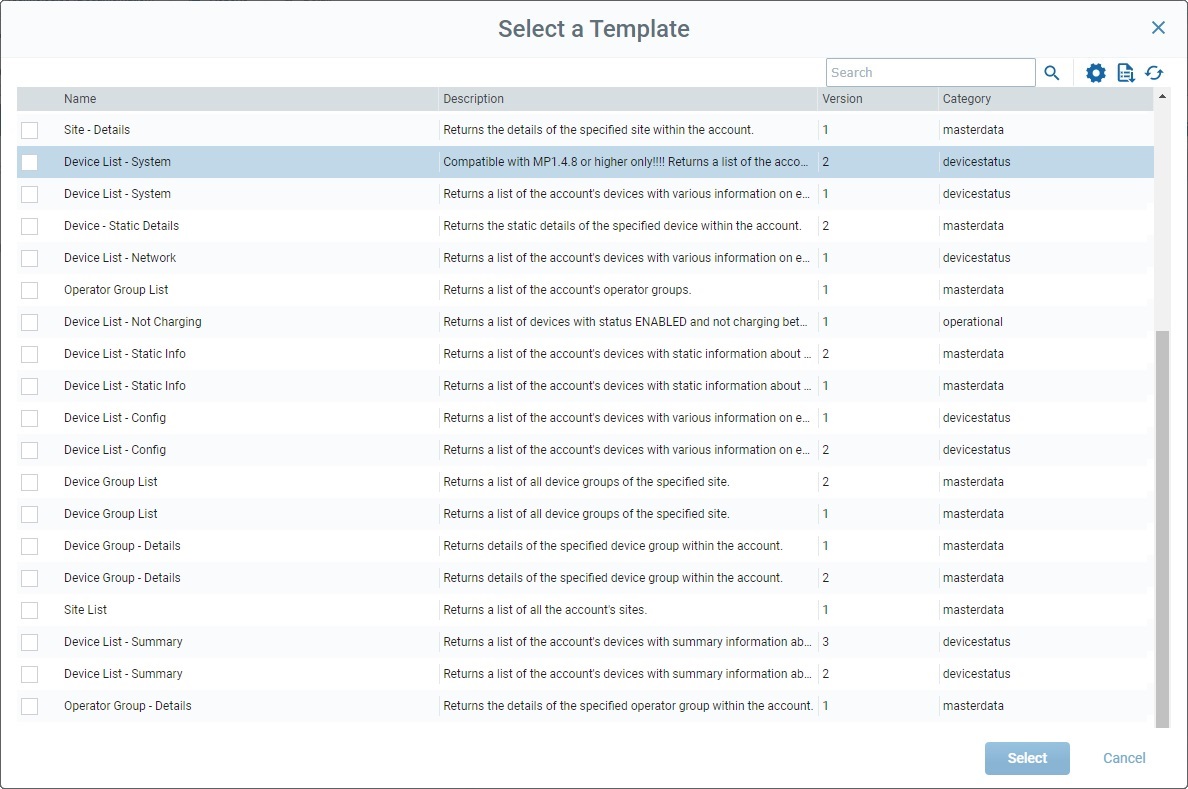Click the Description column header
The height and width of the screenshot is (789, 1188).
coord(473,99)
